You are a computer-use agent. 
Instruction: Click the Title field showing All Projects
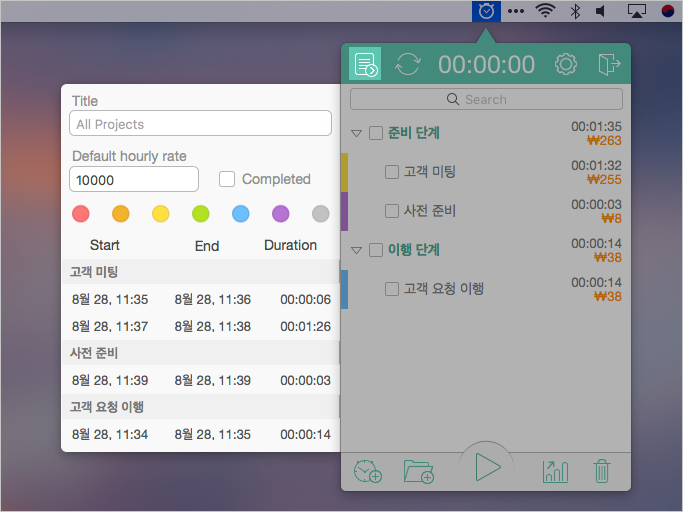[200, 123]
